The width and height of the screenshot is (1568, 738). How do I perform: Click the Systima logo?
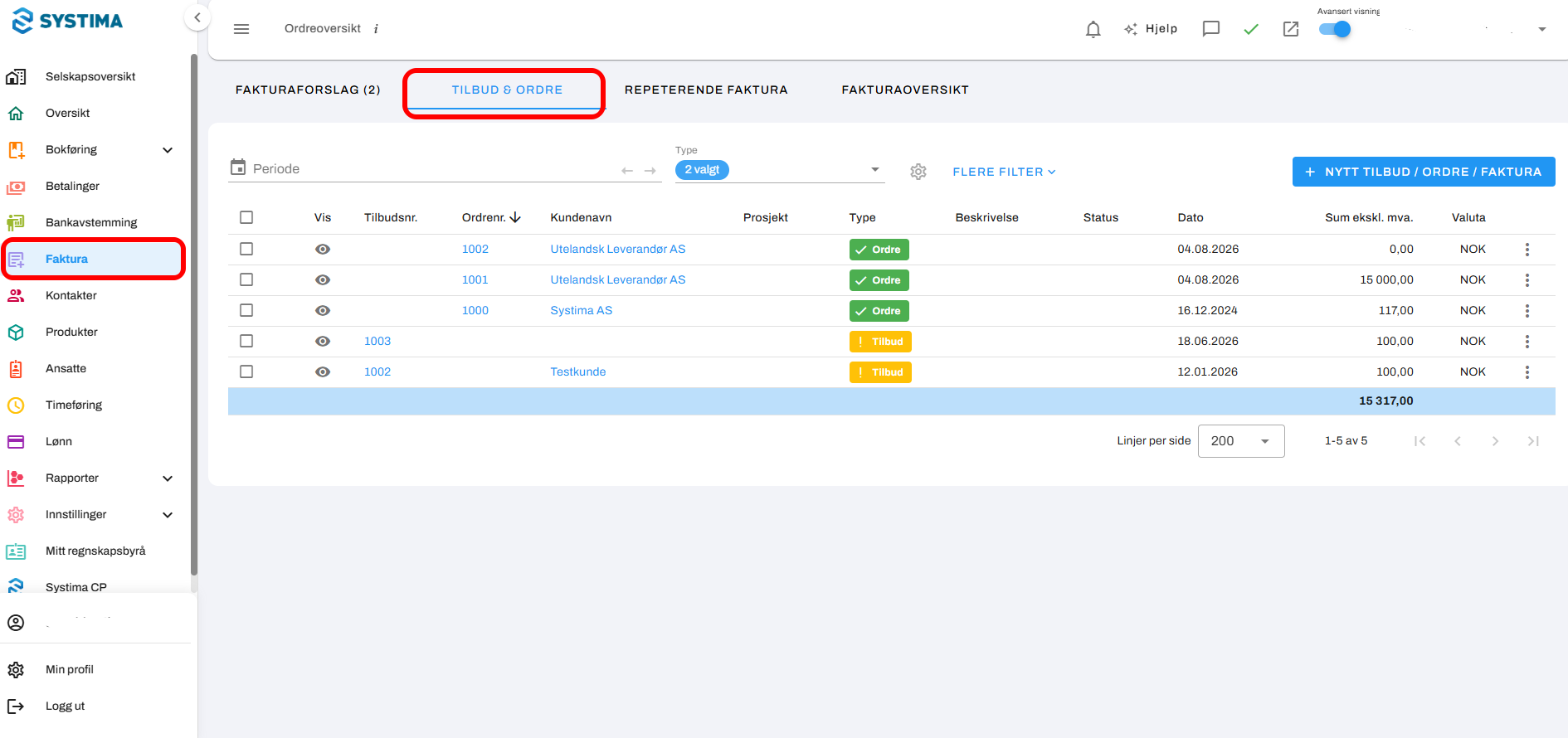click(68, 21)
